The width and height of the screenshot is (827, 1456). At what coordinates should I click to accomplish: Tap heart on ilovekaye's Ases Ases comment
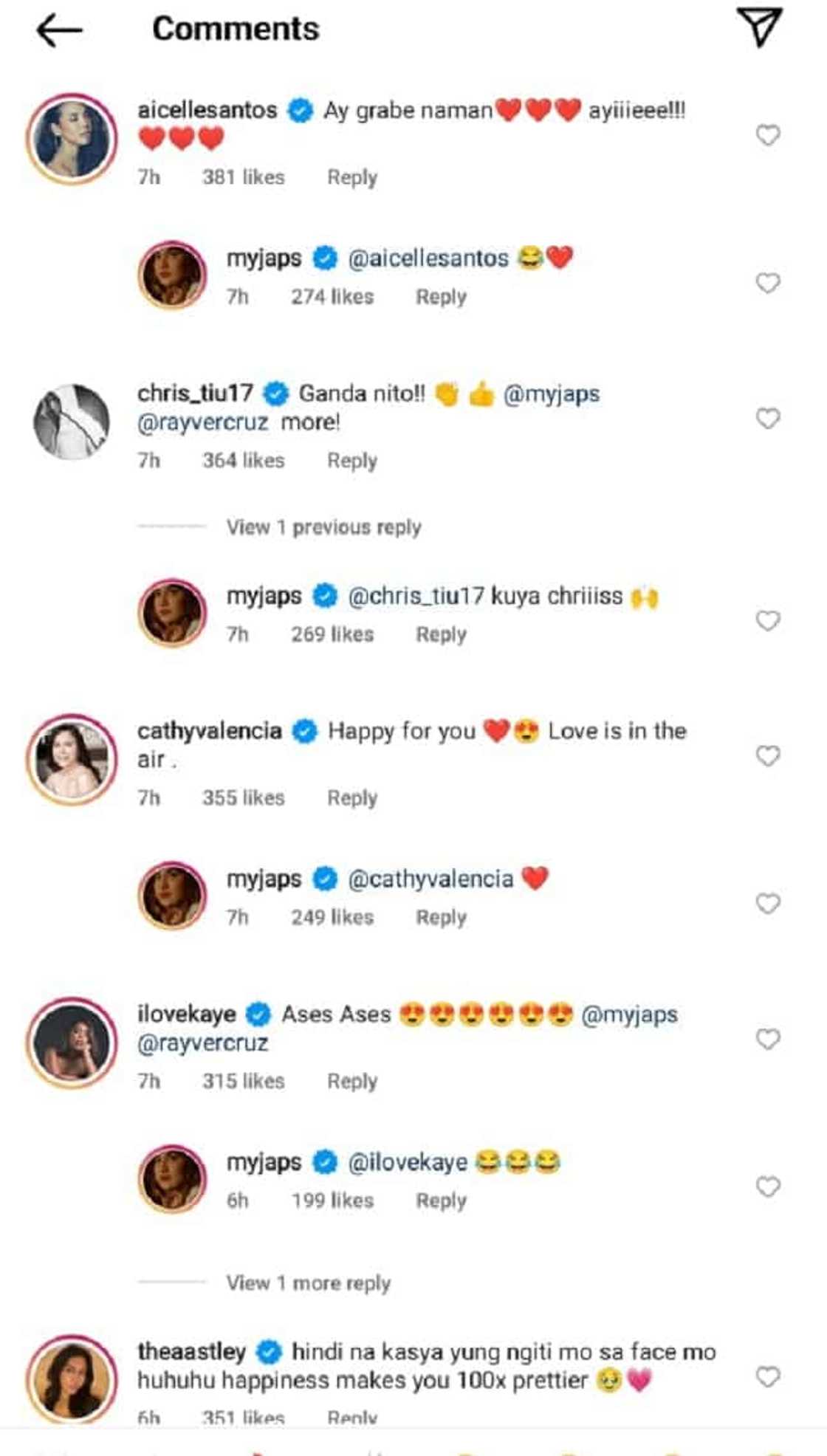pos(768,1039)
